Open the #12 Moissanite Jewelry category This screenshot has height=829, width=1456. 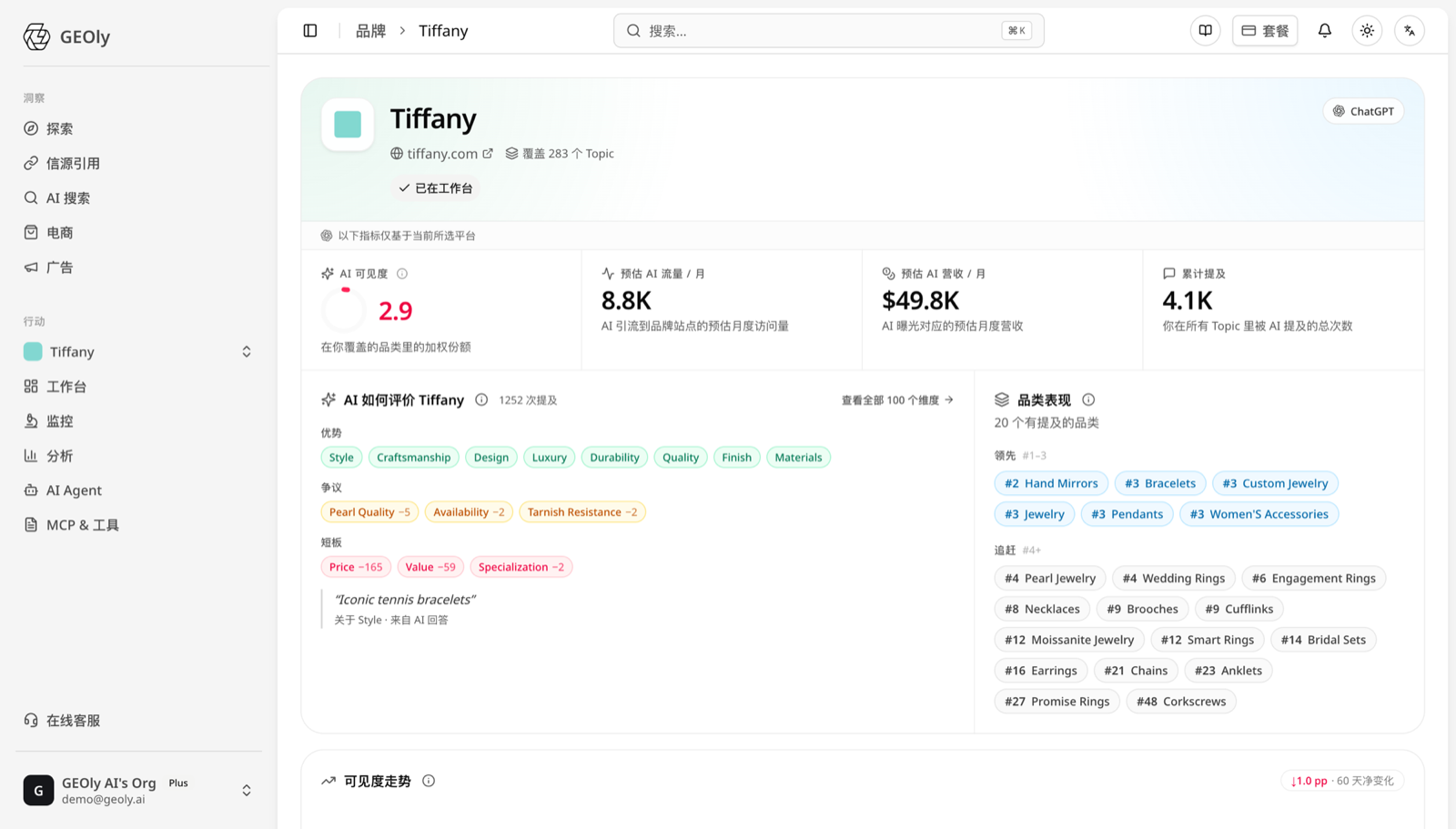(x=1069, y=640)
